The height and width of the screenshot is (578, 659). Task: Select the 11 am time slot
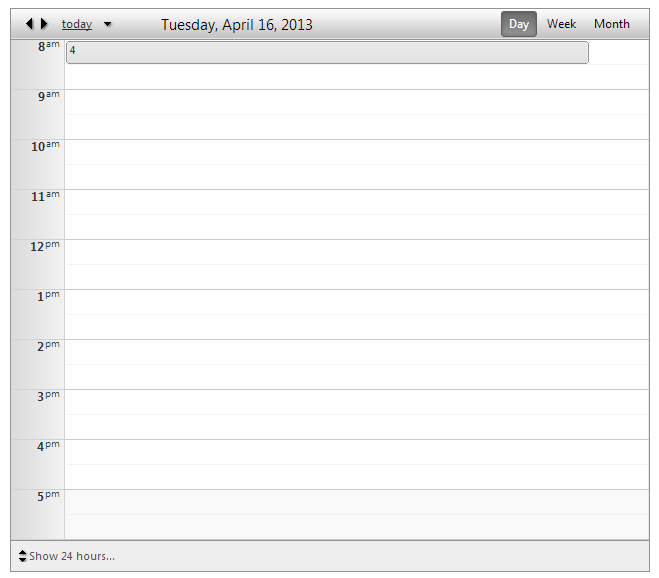coord(356,202)
